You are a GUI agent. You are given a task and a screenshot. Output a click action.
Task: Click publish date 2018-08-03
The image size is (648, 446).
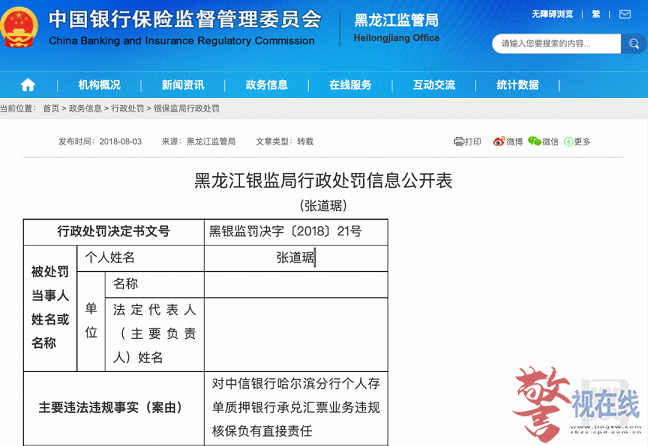(x=120, y=142)
